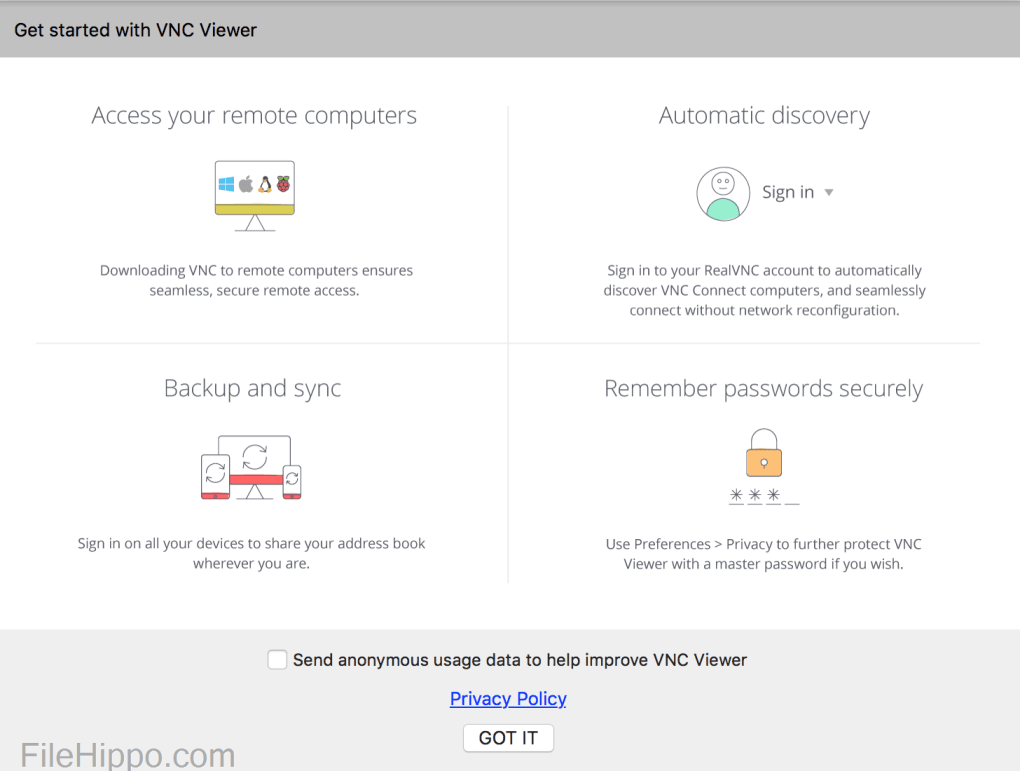Click the Raspberry Pi logo on the monitor
Viewport: 1020px width, 771px height.
point(283,184)
